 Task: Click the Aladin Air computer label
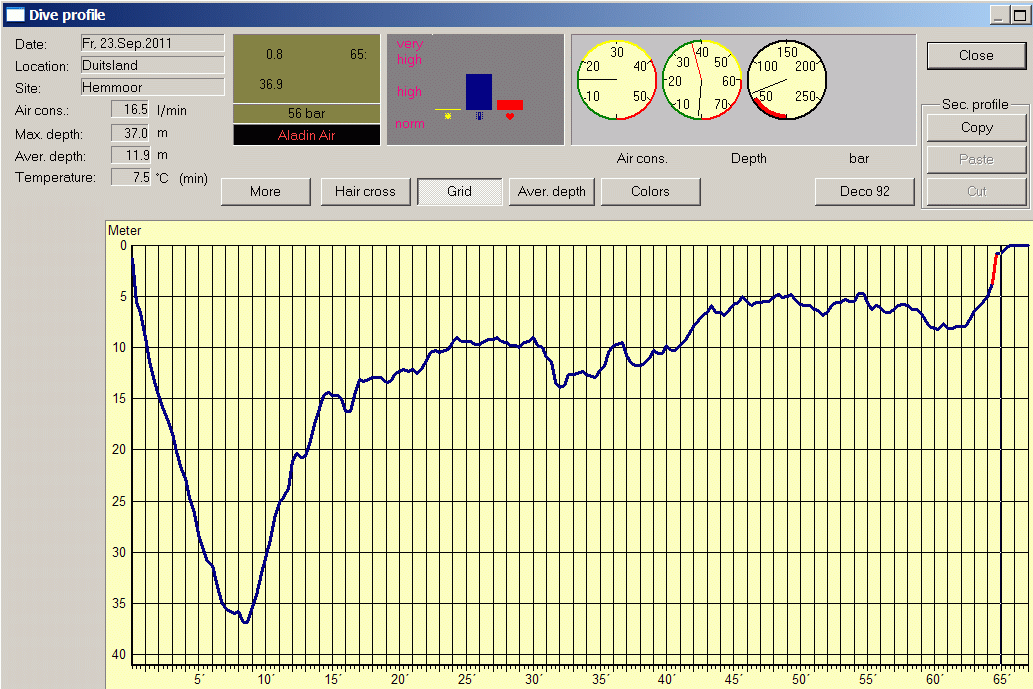tap(306, 135)
